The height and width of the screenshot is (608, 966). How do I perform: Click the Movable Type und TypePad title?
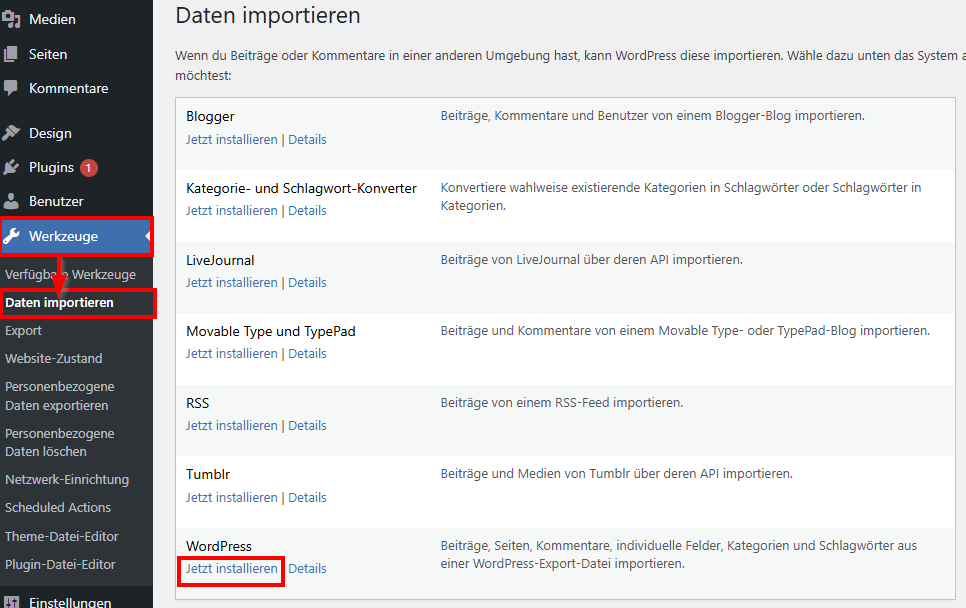[271, 331]
